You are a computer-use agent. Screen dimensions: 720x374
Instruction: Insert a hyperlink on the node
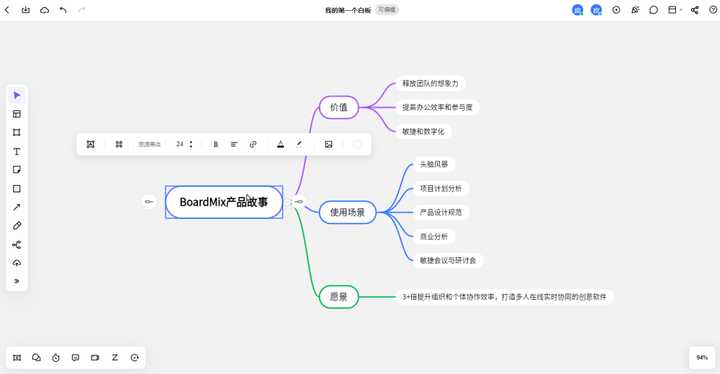(253, 144)
